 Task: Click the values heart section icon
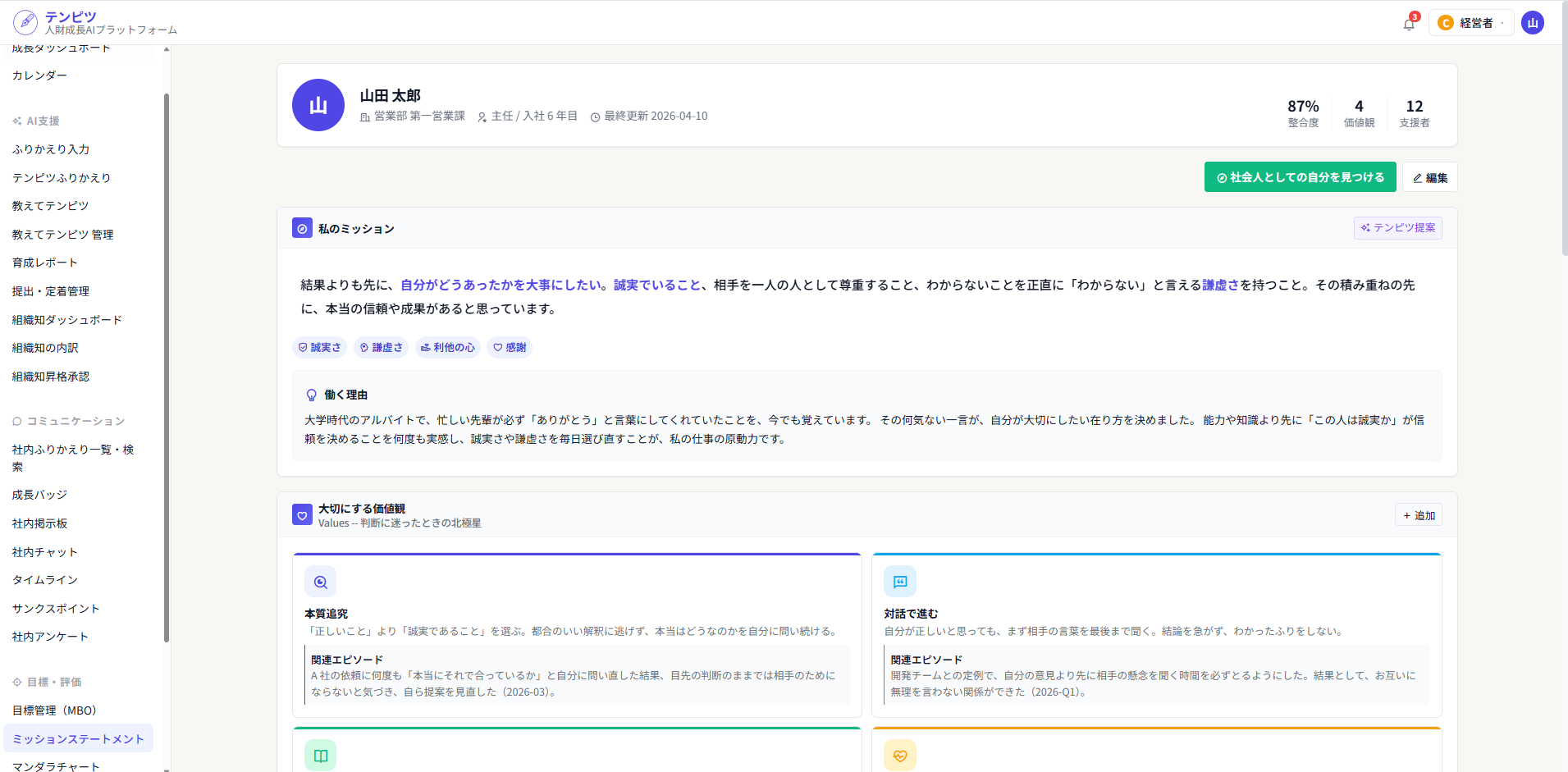click(302, 514)
